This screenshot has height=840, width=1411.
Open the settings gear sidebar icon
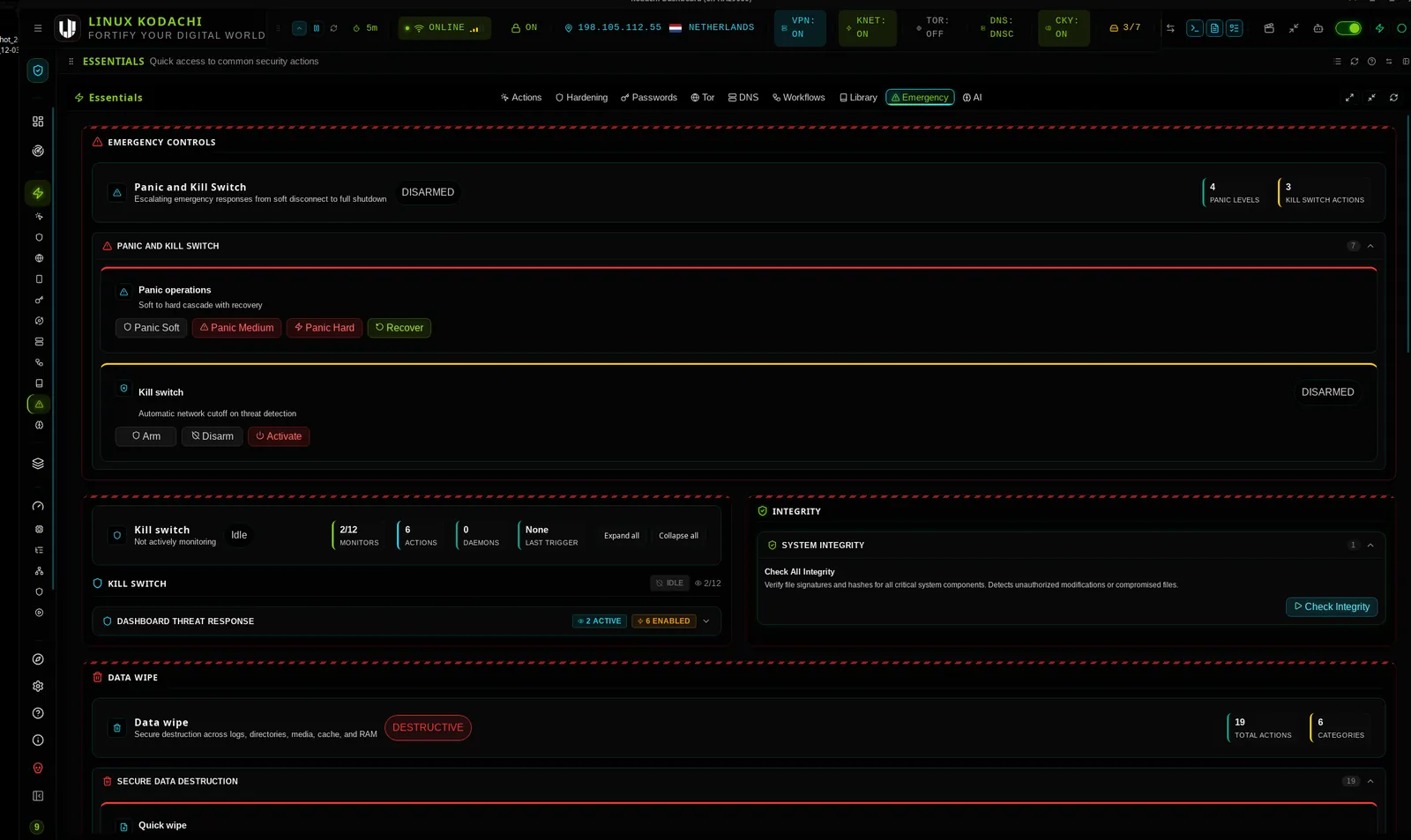point(38,687)
